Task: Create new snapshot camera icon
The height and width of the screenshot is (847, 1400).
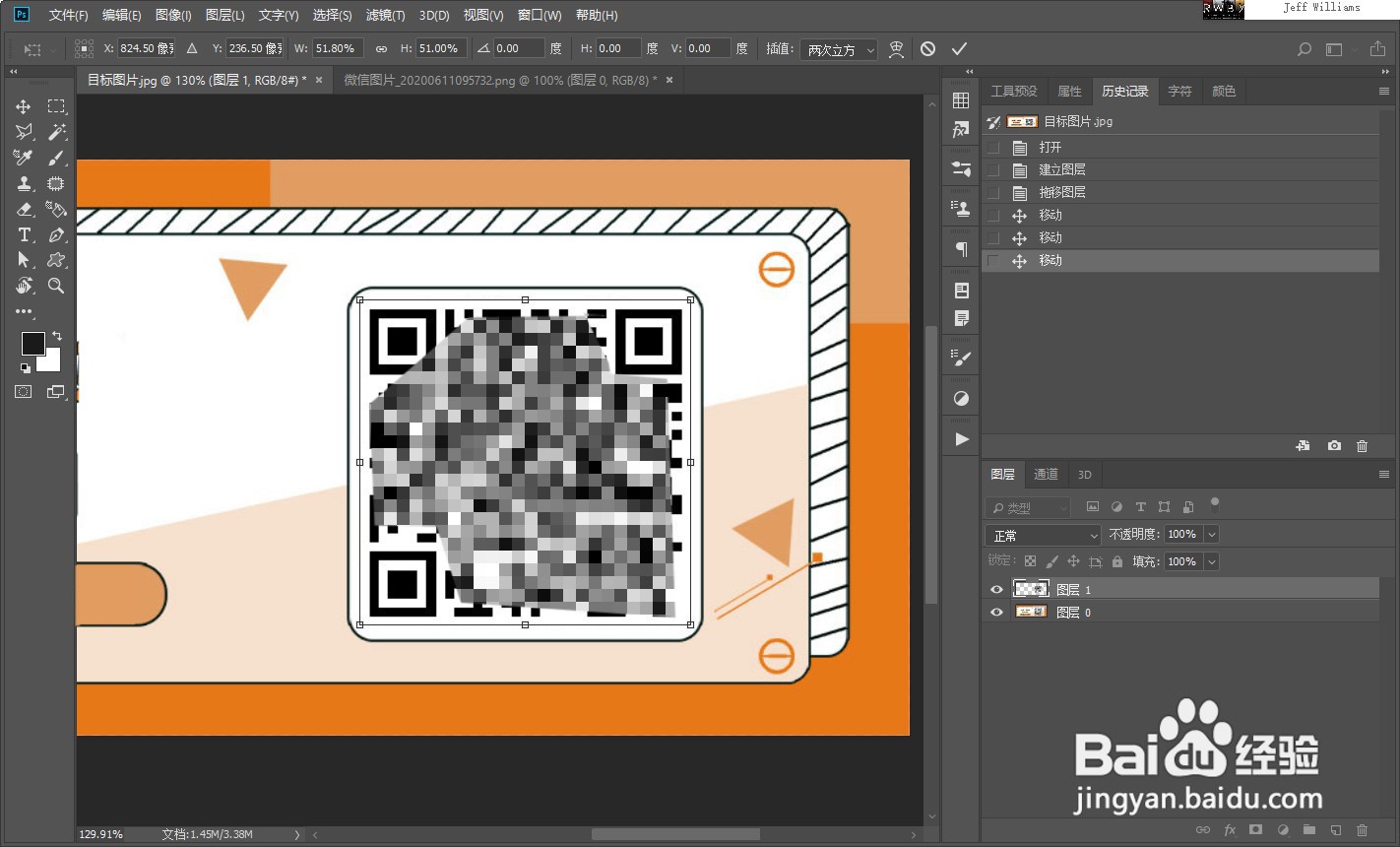Action: point(1334,446)
